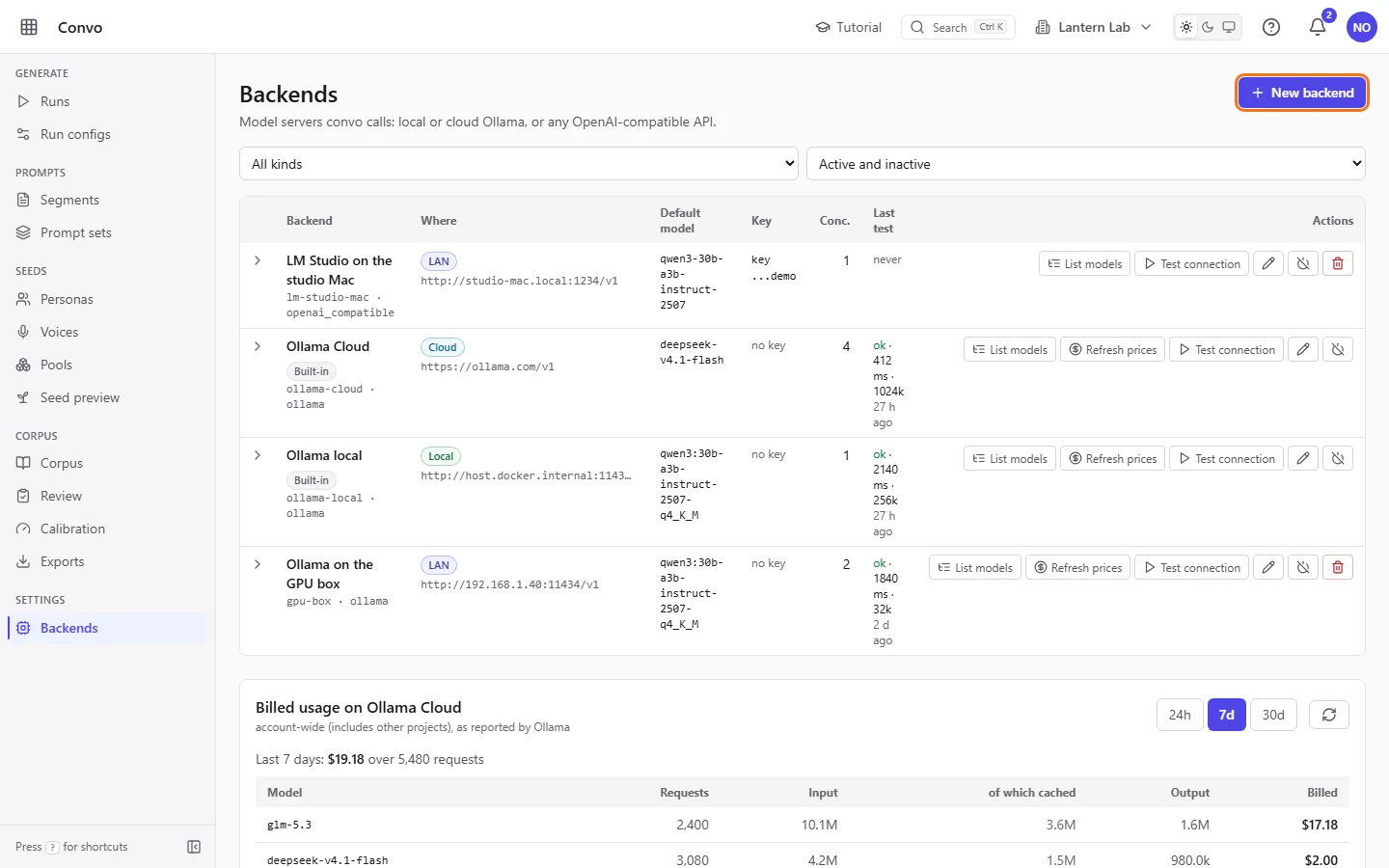Open Segments page

[x=107, y=200]
